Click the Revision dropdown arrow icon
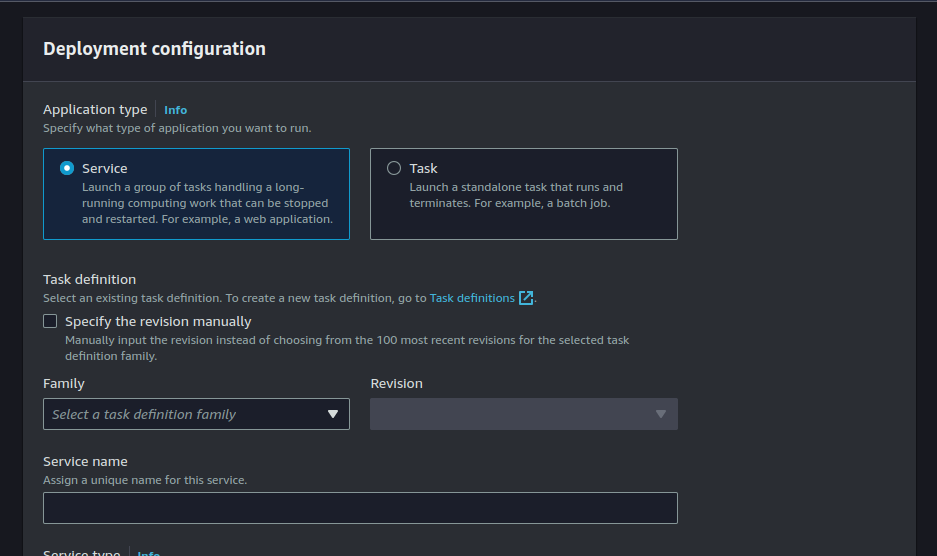Screen dimensions: 937x556 click(x=660, y=414)
